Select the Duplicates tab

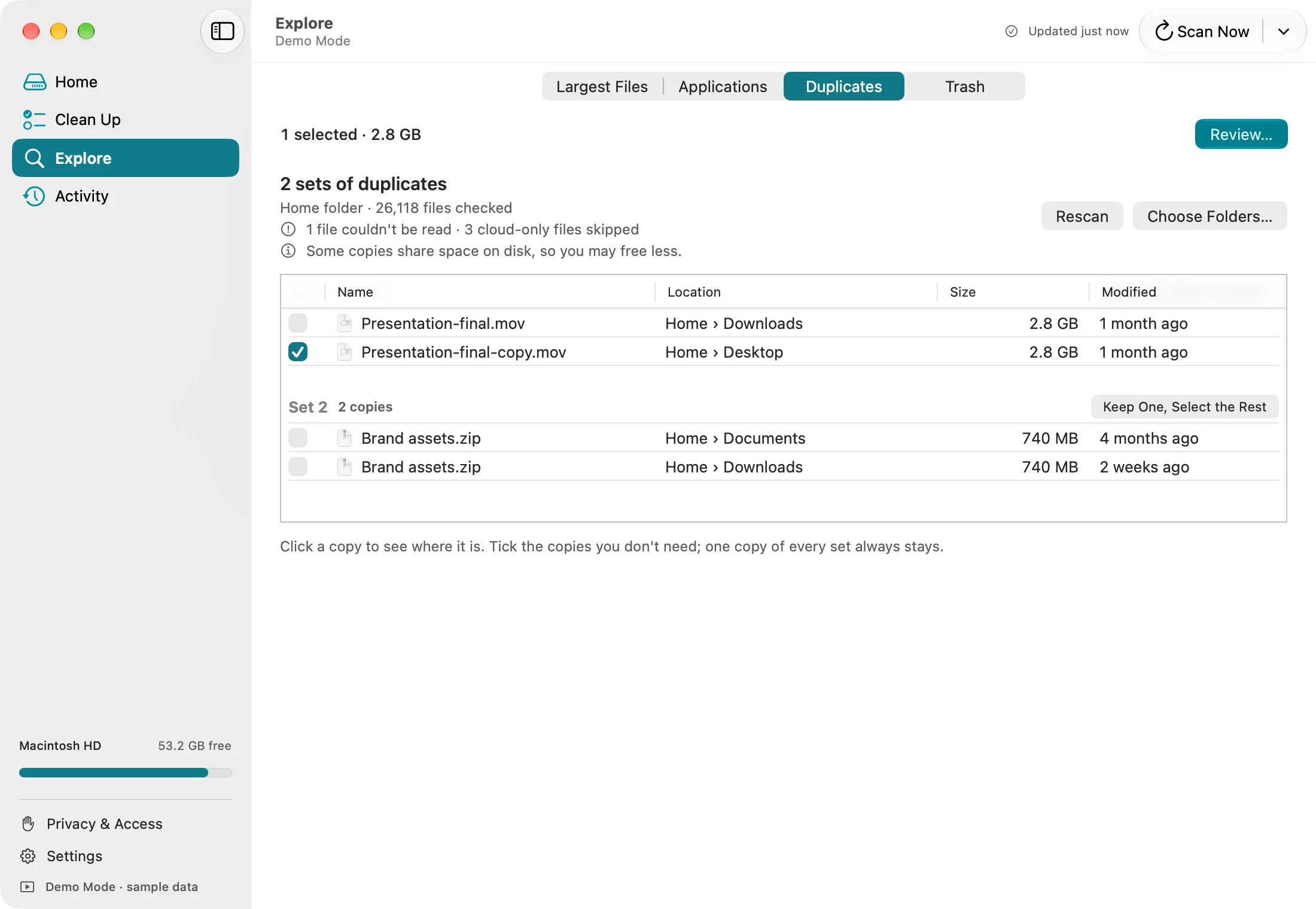pos(843,86)
